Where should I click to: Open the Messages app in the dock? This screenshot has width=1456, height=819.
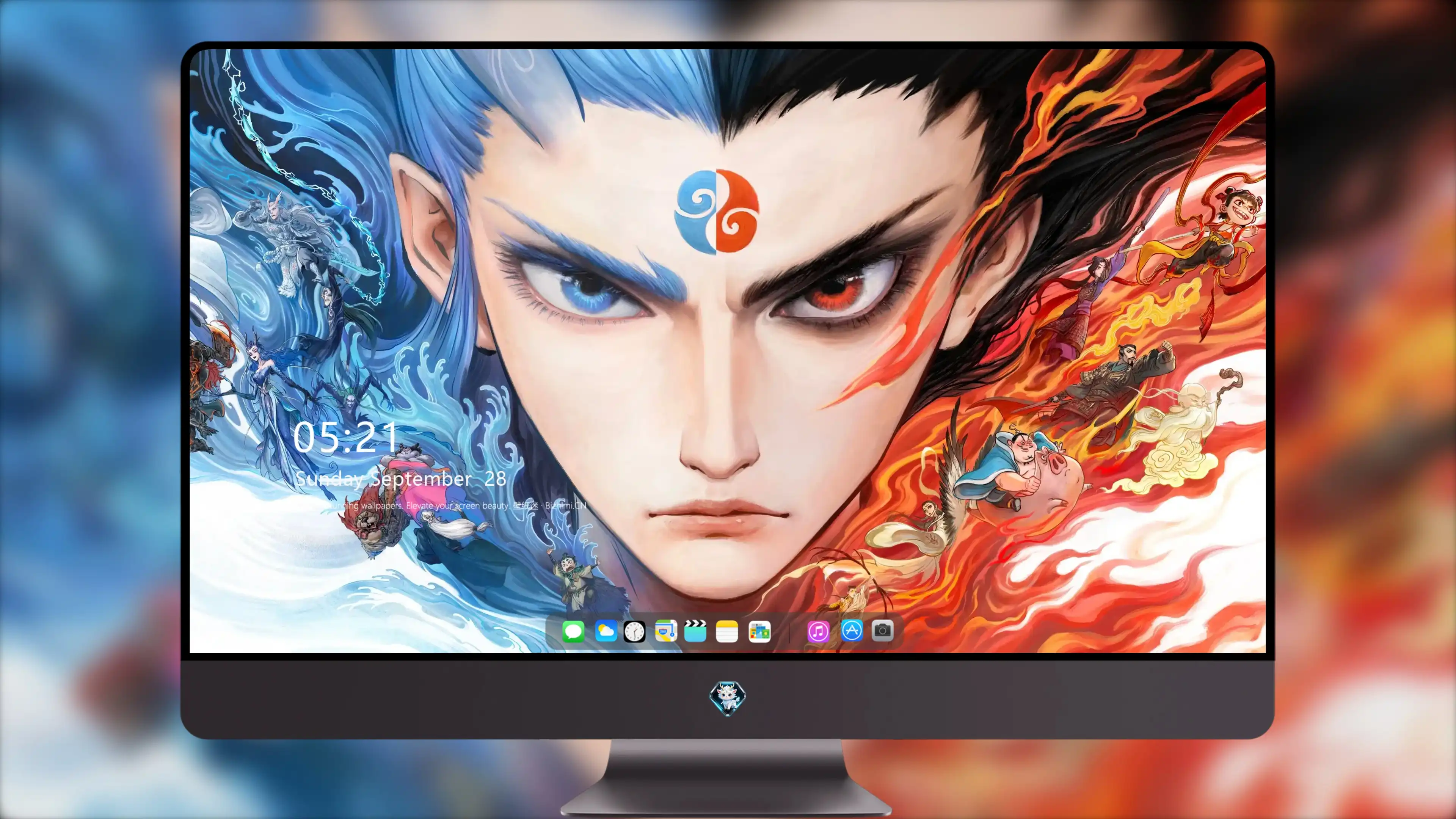tap(573, 631)
